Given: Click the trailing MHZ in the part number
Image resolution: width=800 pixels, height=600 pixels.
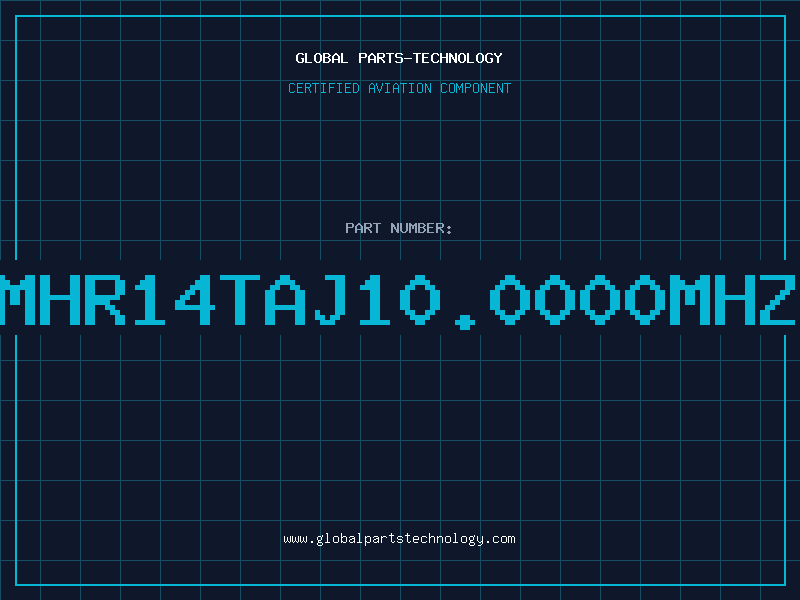Looking at the screenshot, I should click(732, 300).
